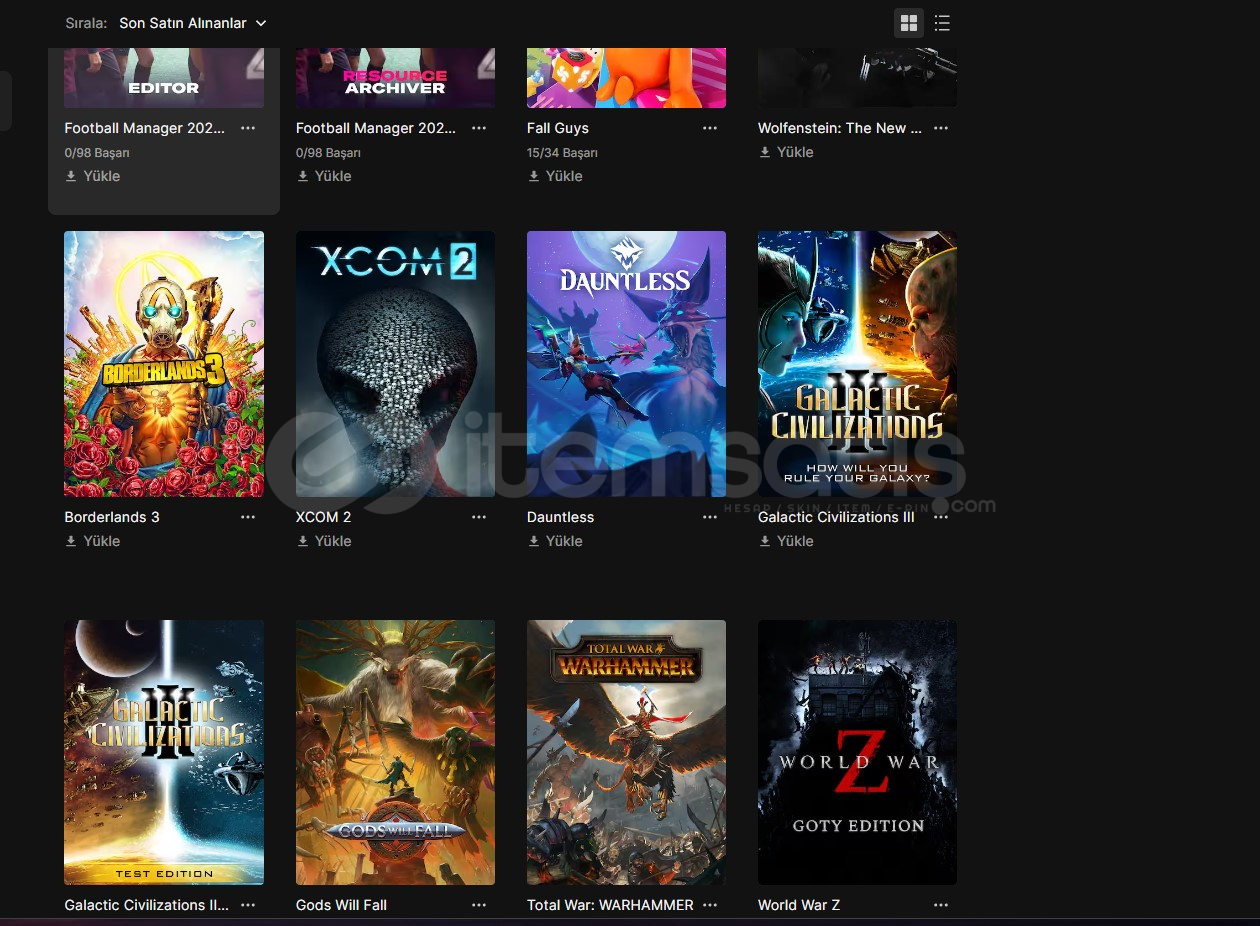1260x926 pixels.
Task: Open the three-dot menu for World War Z
Action: 941,905
